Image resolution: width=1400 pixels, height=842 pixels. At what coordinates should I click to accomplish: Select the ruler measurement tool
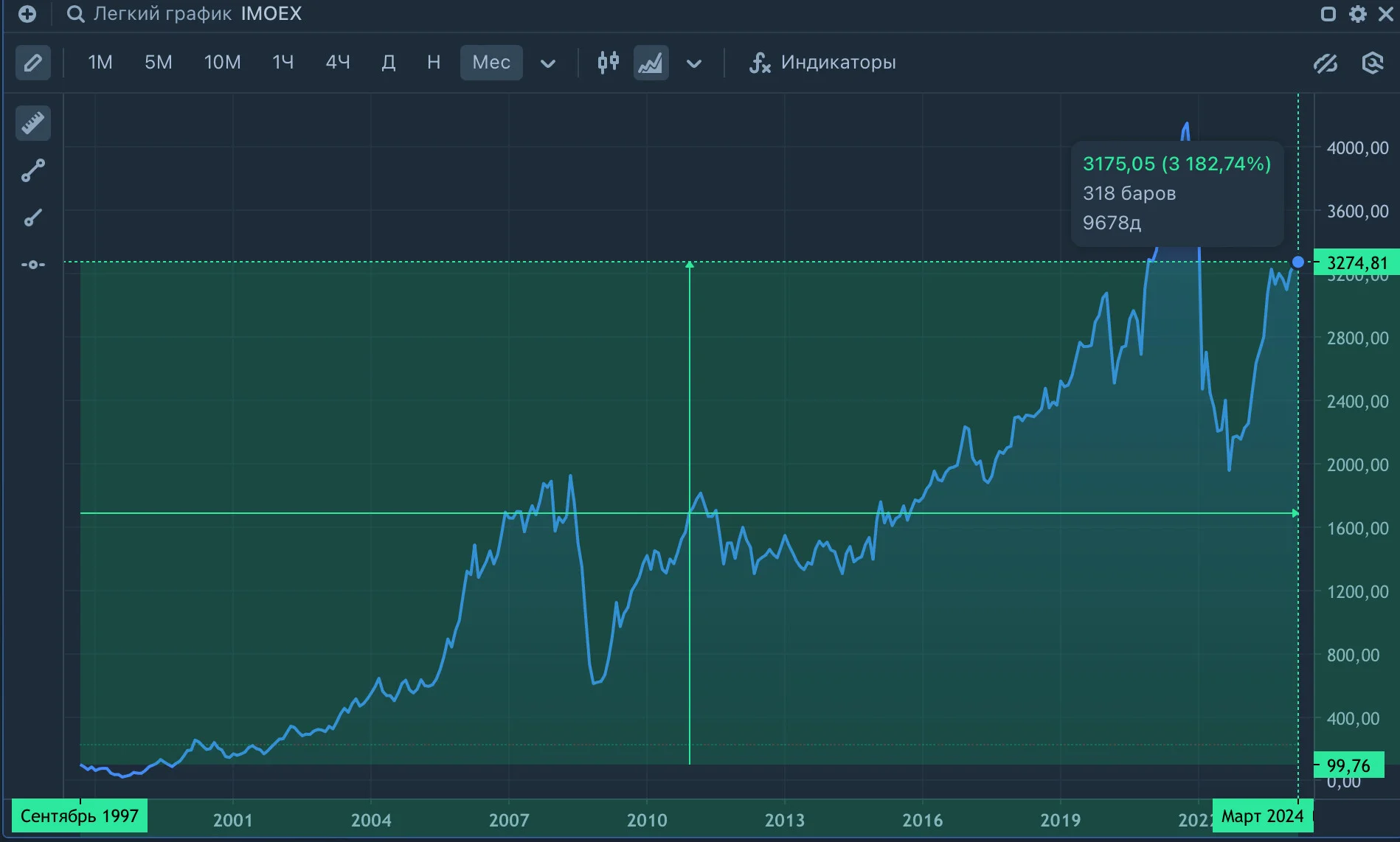(x=33, y=122)
